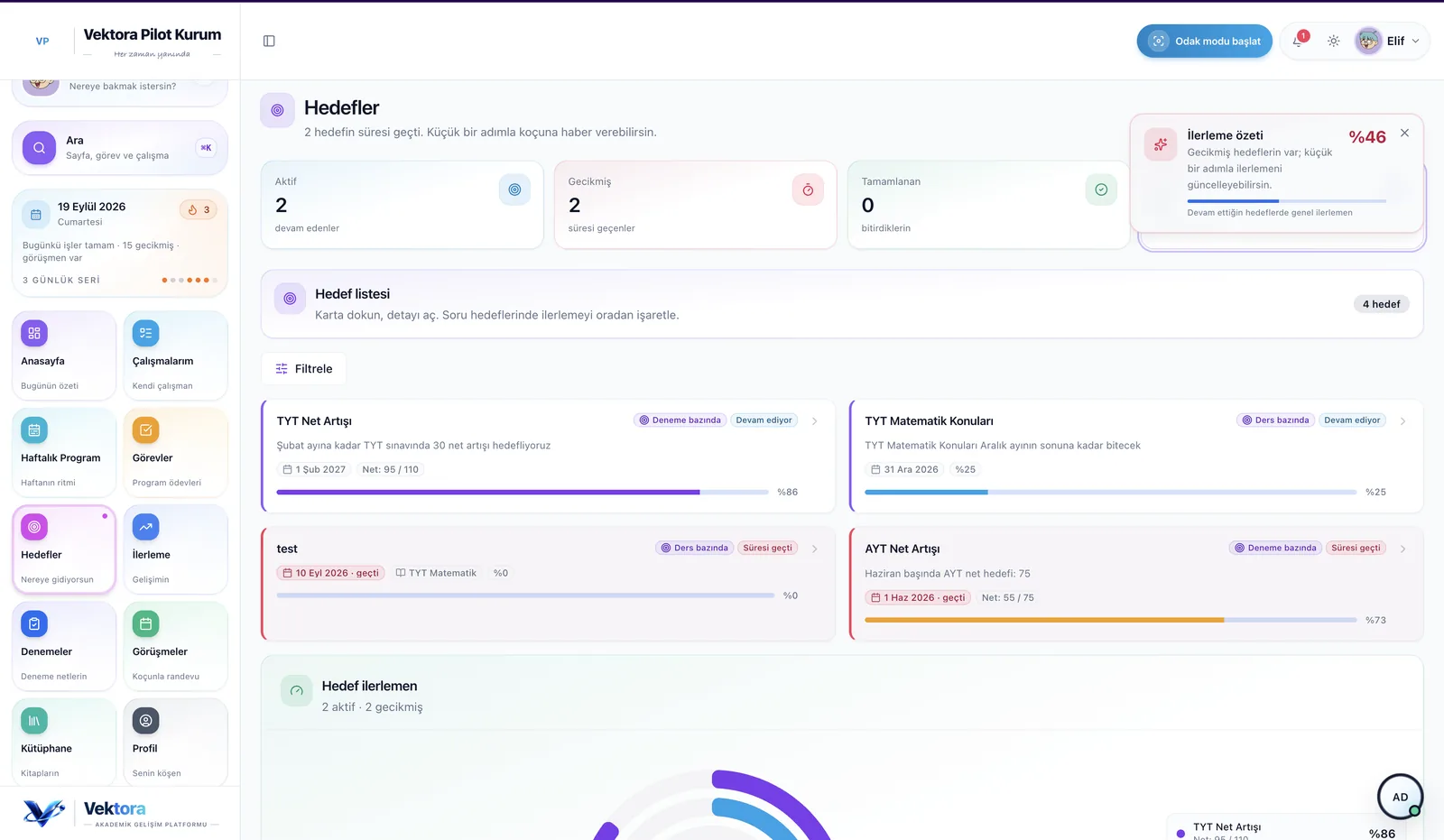Screen dimensions: 1444x840
Task: Click the calendar icon beside 19 Eylül 2026
Action: click(36, 215)
